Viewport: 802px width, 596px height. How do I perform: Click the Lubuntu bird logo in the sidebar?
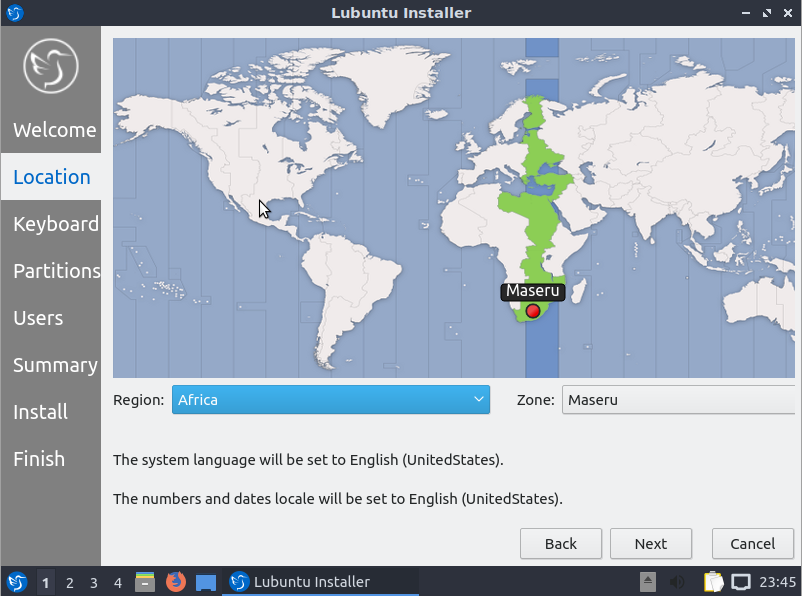click(x=51, y=67)
